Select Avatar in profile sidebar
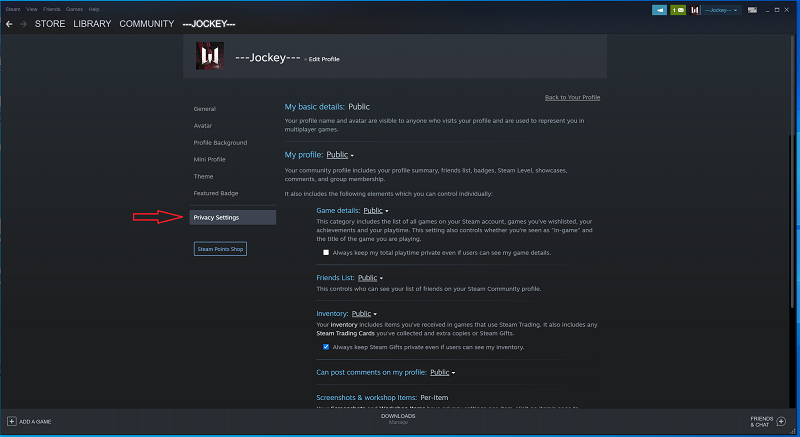 [x=203, y=125]
